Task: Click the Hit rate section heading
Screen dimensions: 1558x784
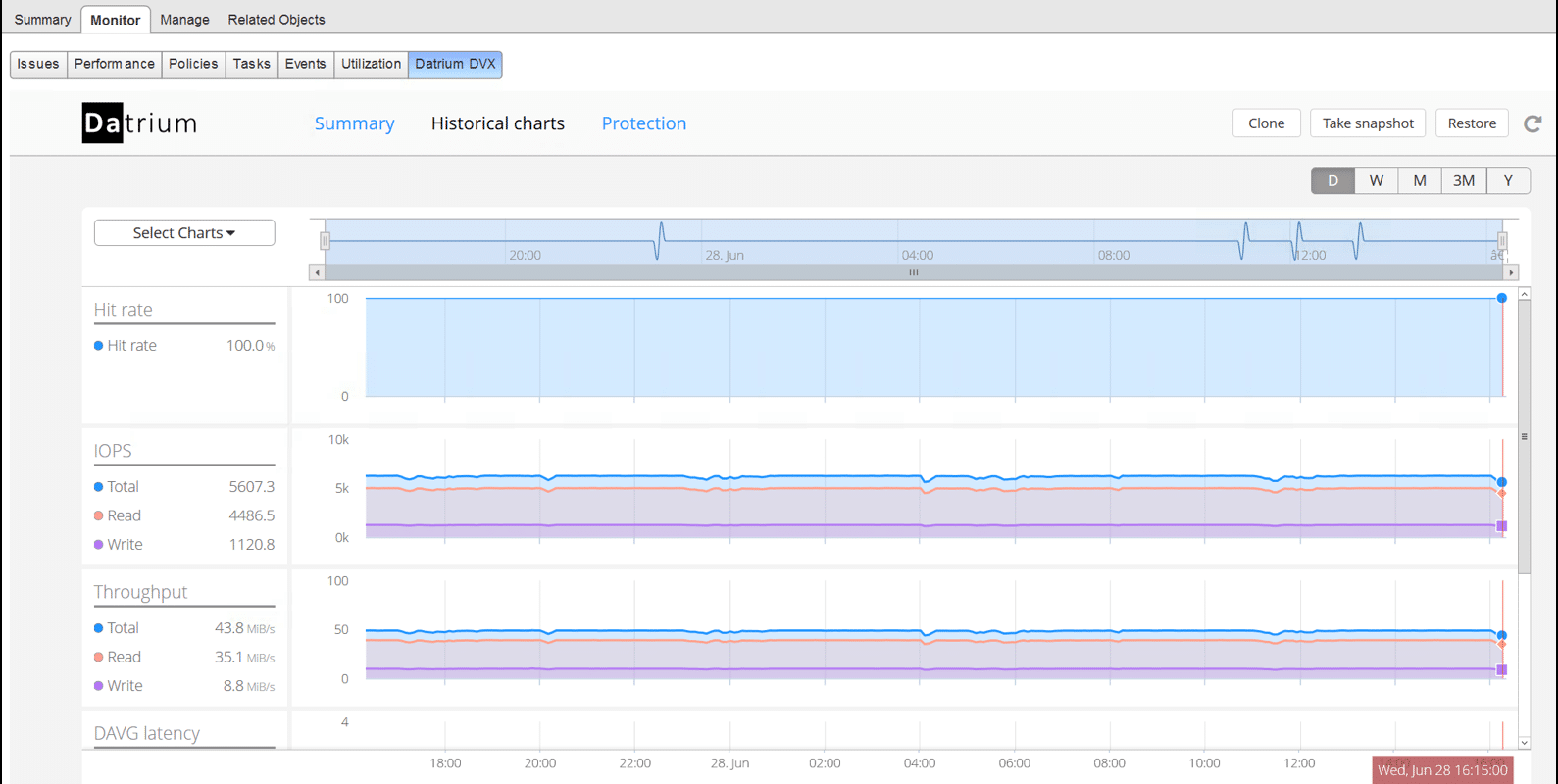Action: 124,310
